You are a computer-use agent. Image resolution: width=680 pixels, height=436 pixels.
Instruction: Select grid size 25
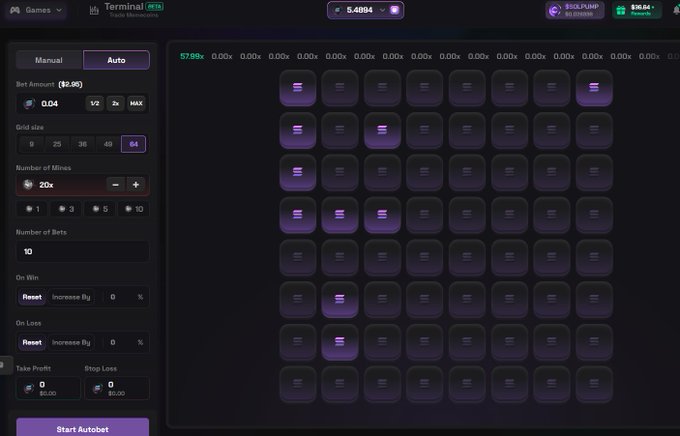pyautogui.click(x=57, y=144)
